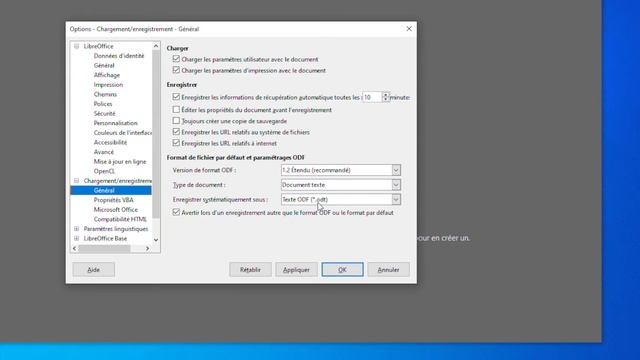Toggle saving URLs relative to internet
The height and width of the screenshot is (360, 640).
pyautogui.click(x=176, y=143)
